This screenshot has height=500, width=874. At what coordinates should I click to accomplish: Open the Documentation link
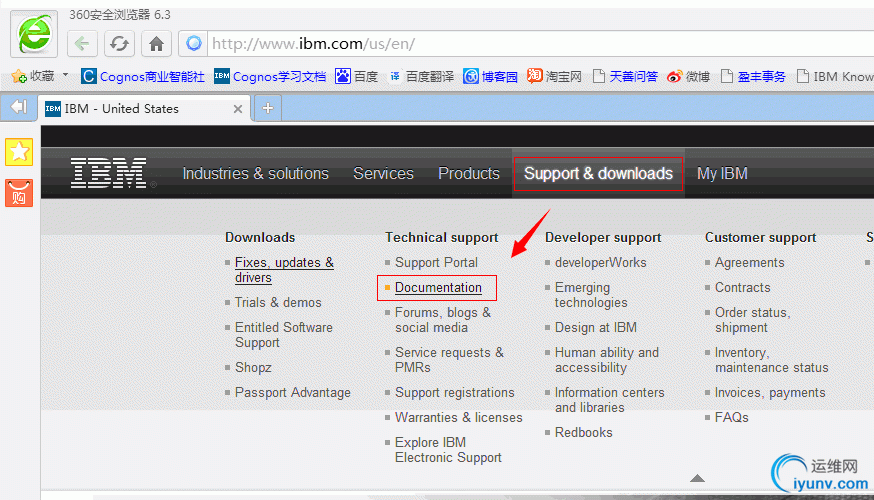[x=438, y=288]
